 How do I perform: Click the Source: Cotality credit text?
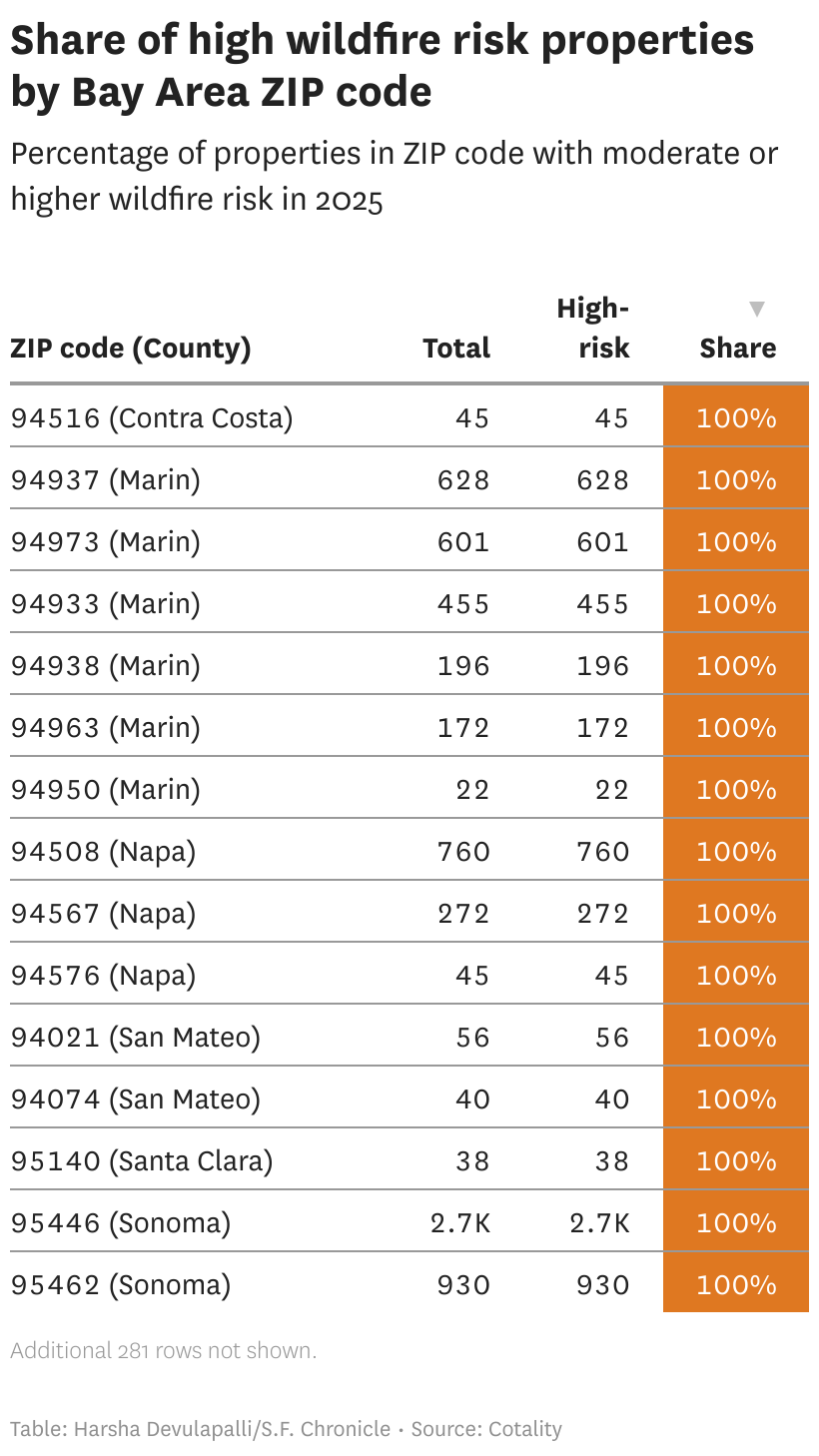[486, 1429]
